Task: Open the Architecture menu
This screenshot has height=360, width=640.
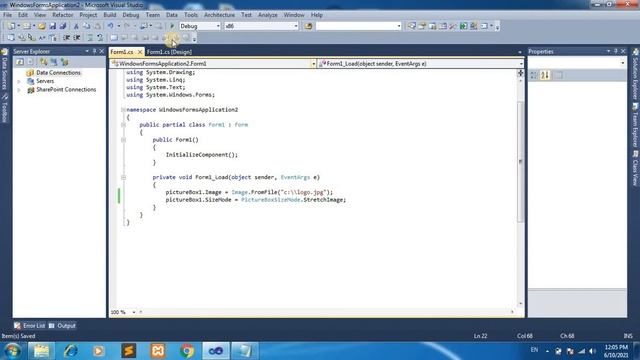Action: point(219,15)
